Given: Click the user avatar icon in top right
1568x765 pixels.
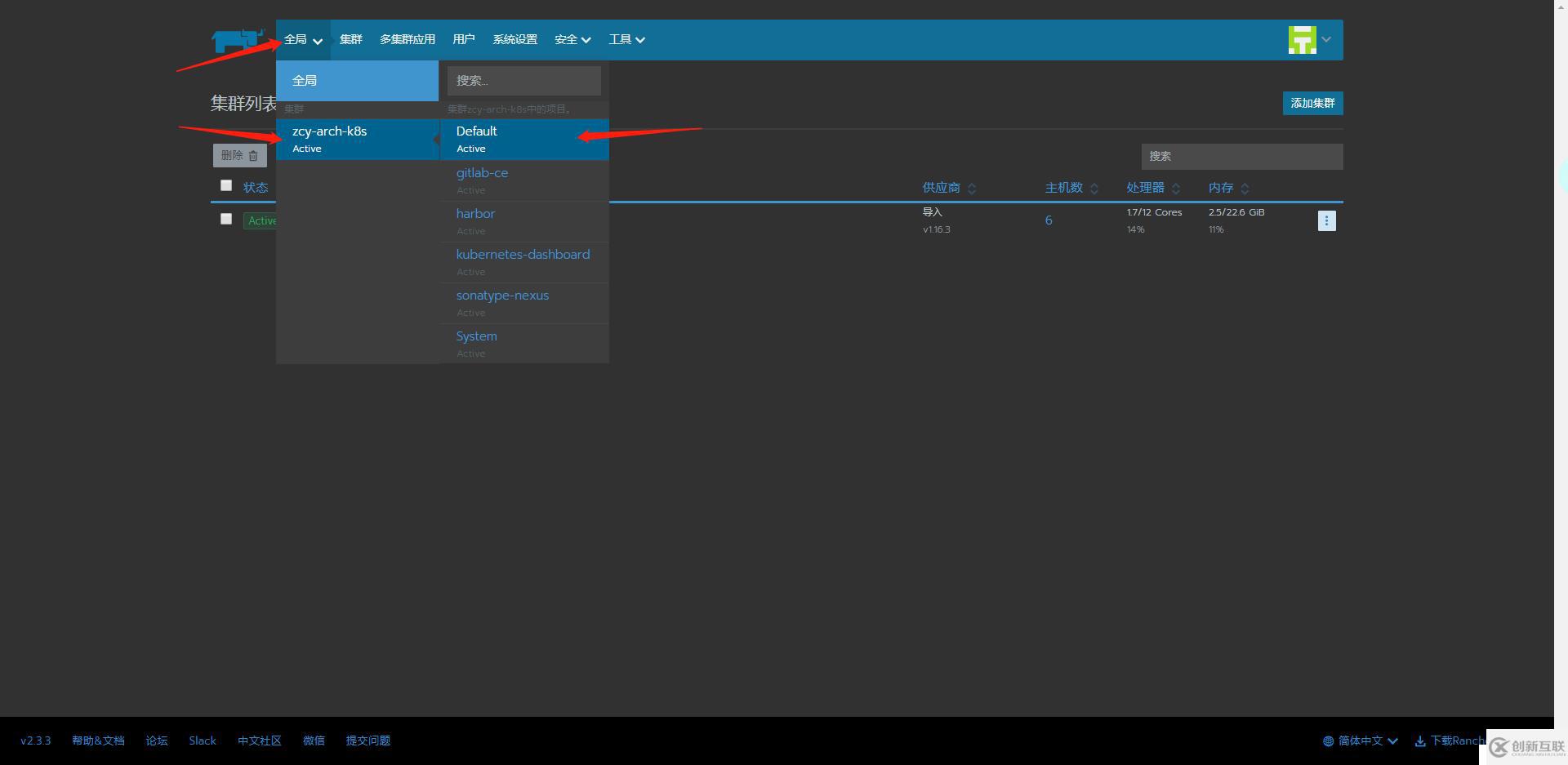Looking at the screenshot, I should click(x=1302, y=38).
